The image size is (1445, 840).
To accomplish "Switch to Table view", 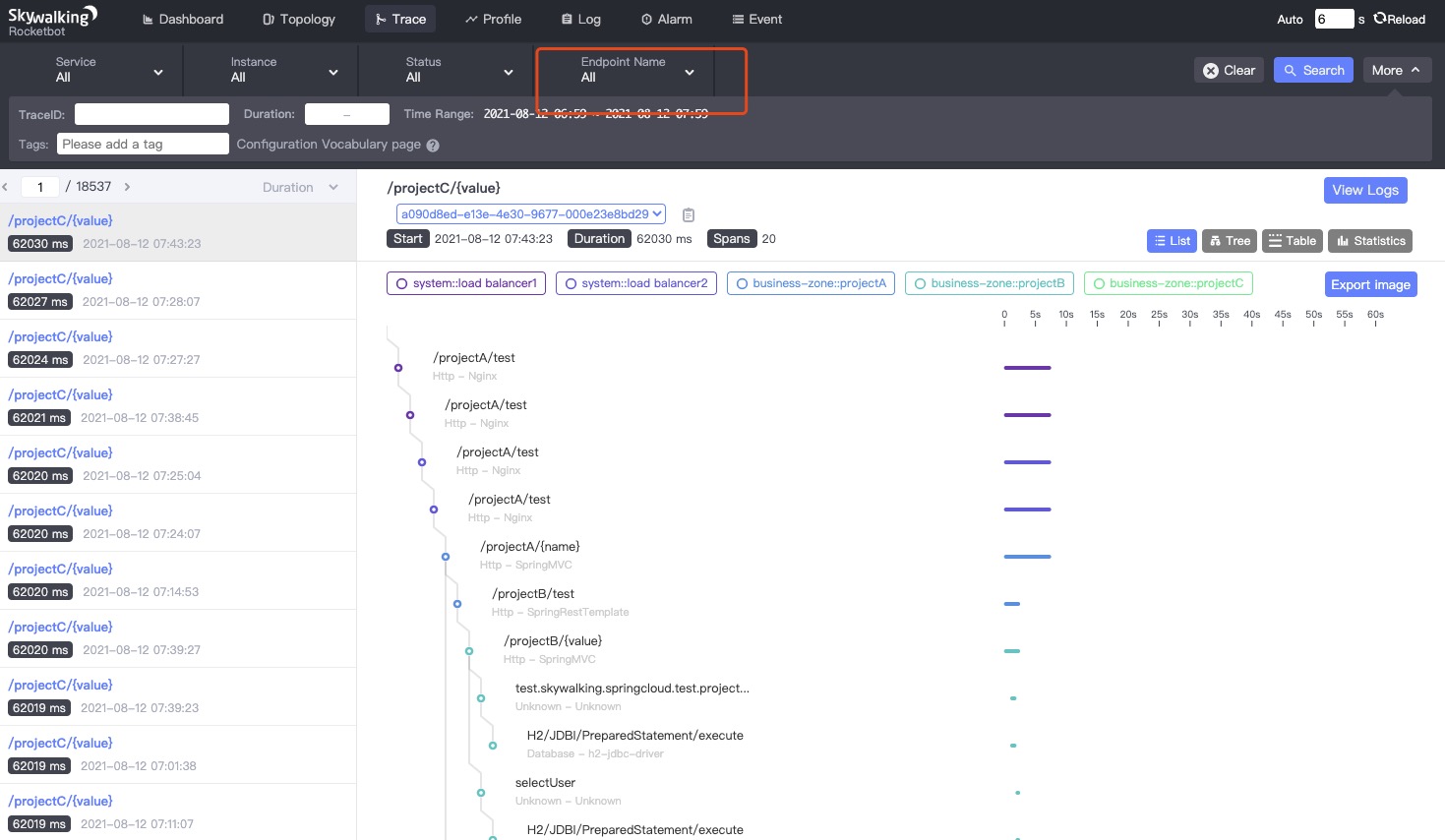I will 1293,241.
